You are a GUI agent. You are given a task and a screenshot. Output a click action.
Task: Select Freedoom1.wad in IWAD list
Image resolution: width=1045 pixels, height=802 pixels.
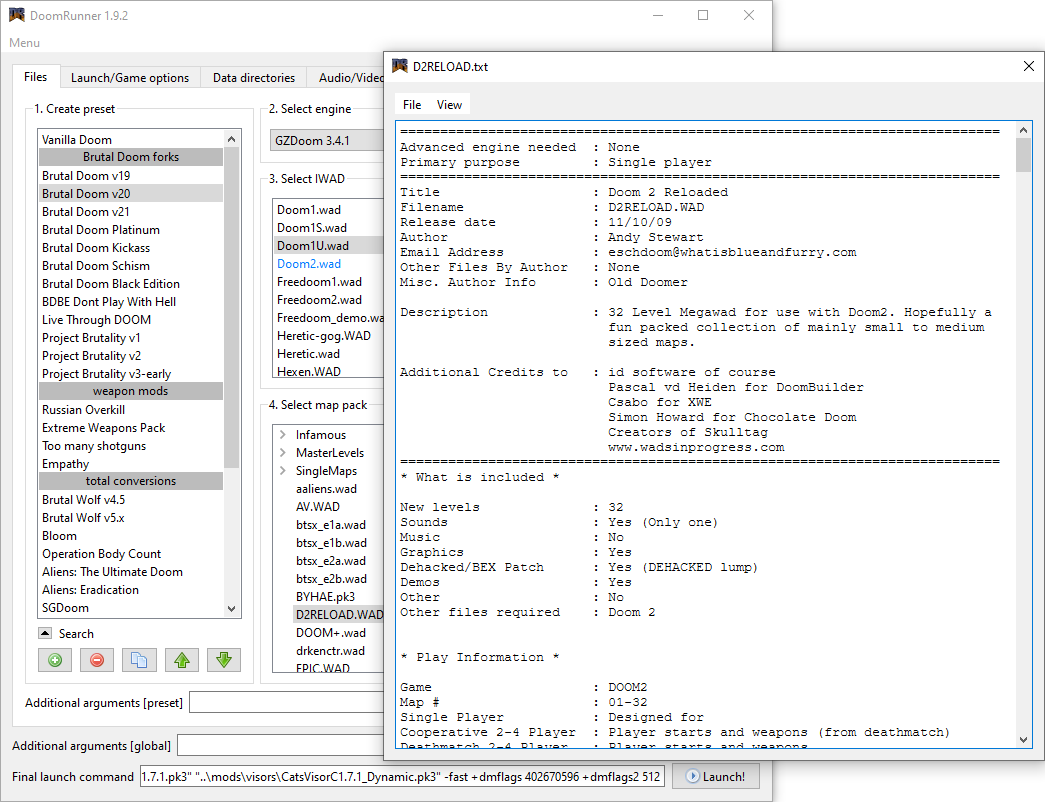click(328, 281)
